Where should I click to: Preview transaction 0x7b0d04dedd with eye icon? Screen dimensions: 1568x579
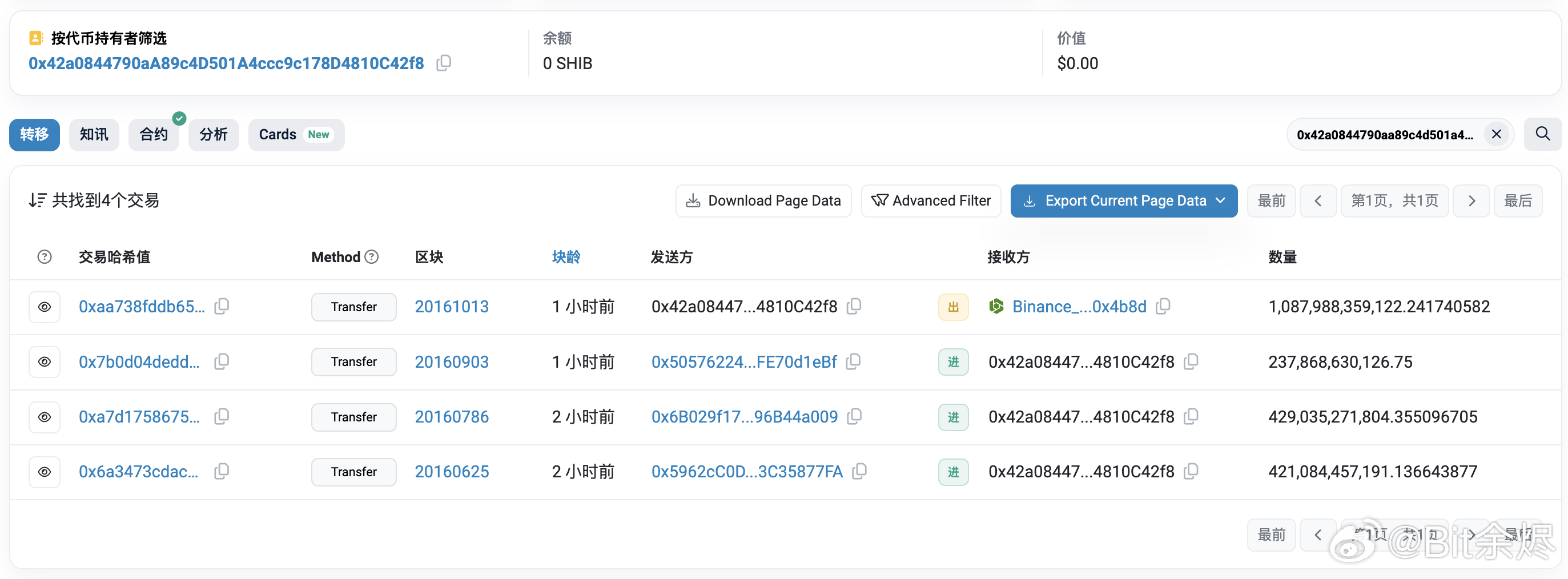tap(45, 361)
